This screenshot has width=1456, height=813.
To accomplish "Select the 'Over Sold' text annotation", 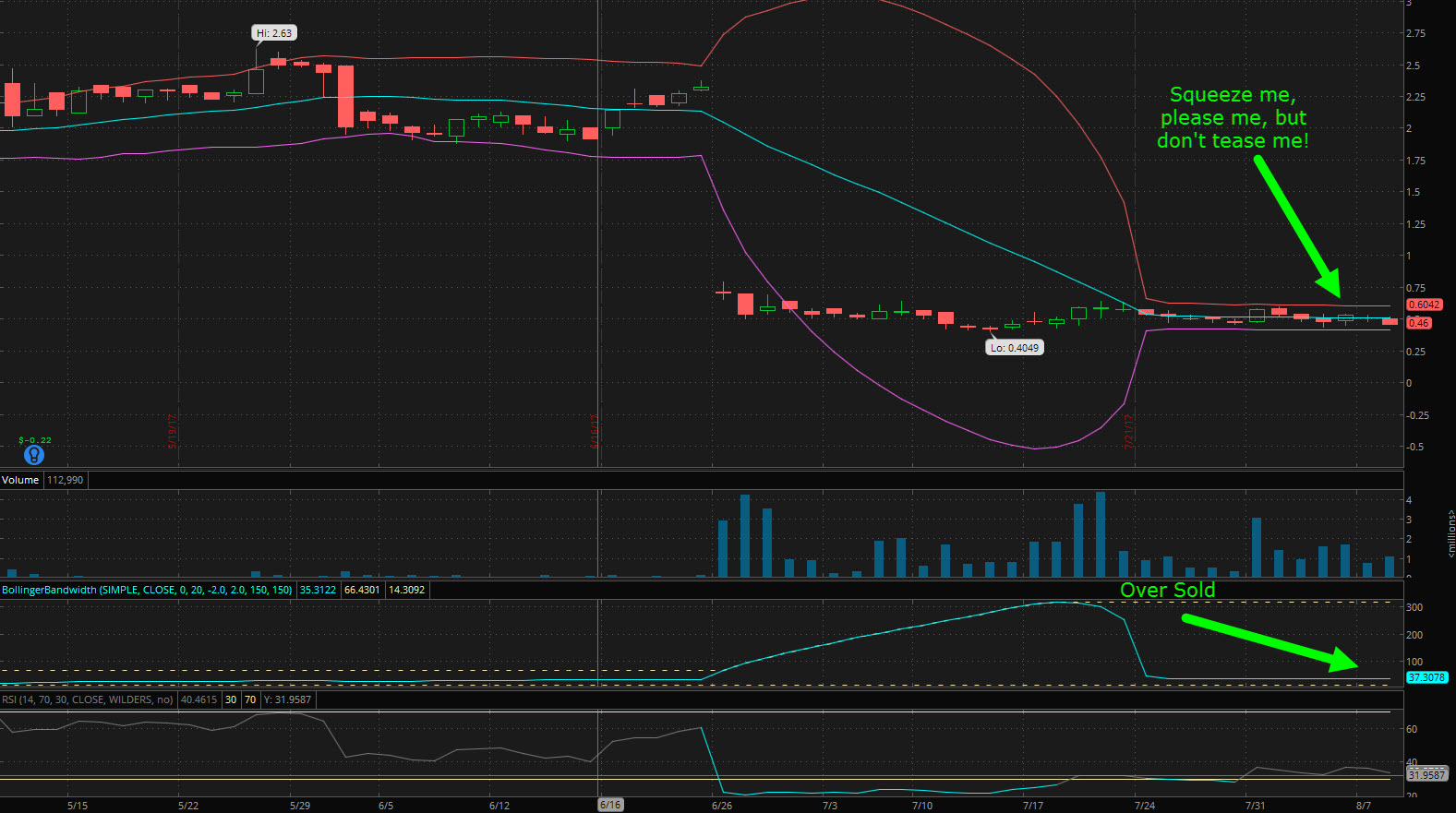I will click(1167, 590).
